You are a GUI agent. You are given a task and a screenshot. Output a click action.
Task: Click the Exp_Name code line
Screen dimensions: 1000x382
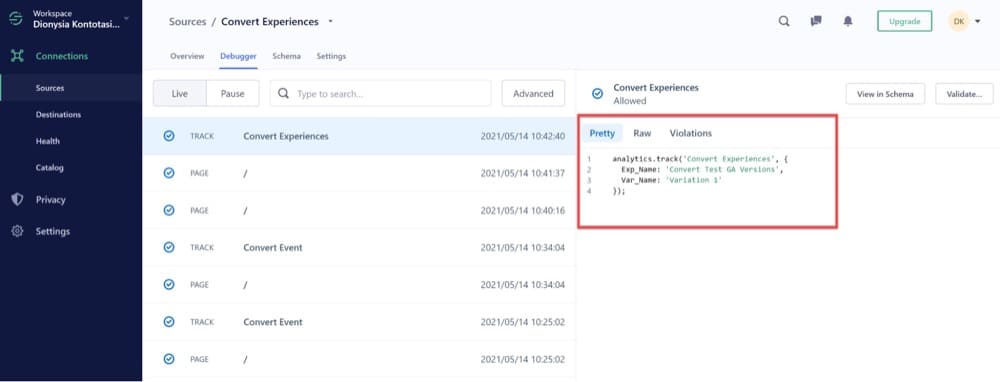click(702, 170)
